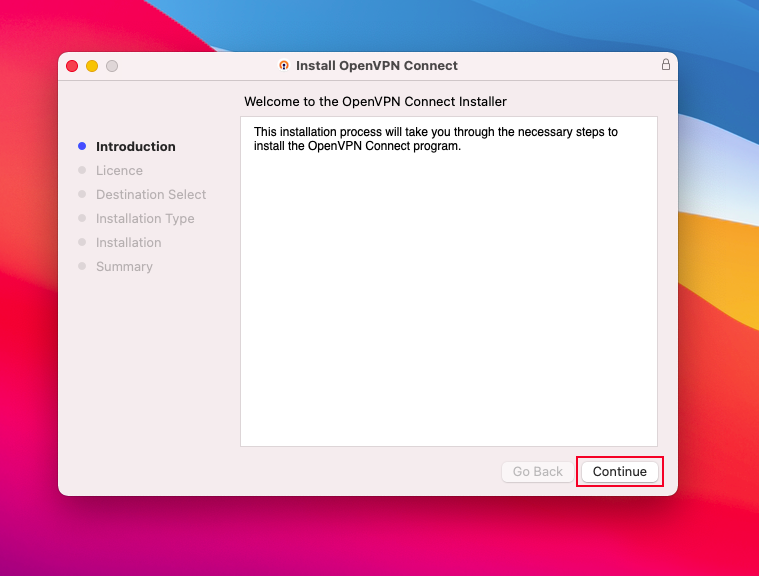759x576 pixels.
Task: Click the Summary step label
Action: (x=124, y=267)
